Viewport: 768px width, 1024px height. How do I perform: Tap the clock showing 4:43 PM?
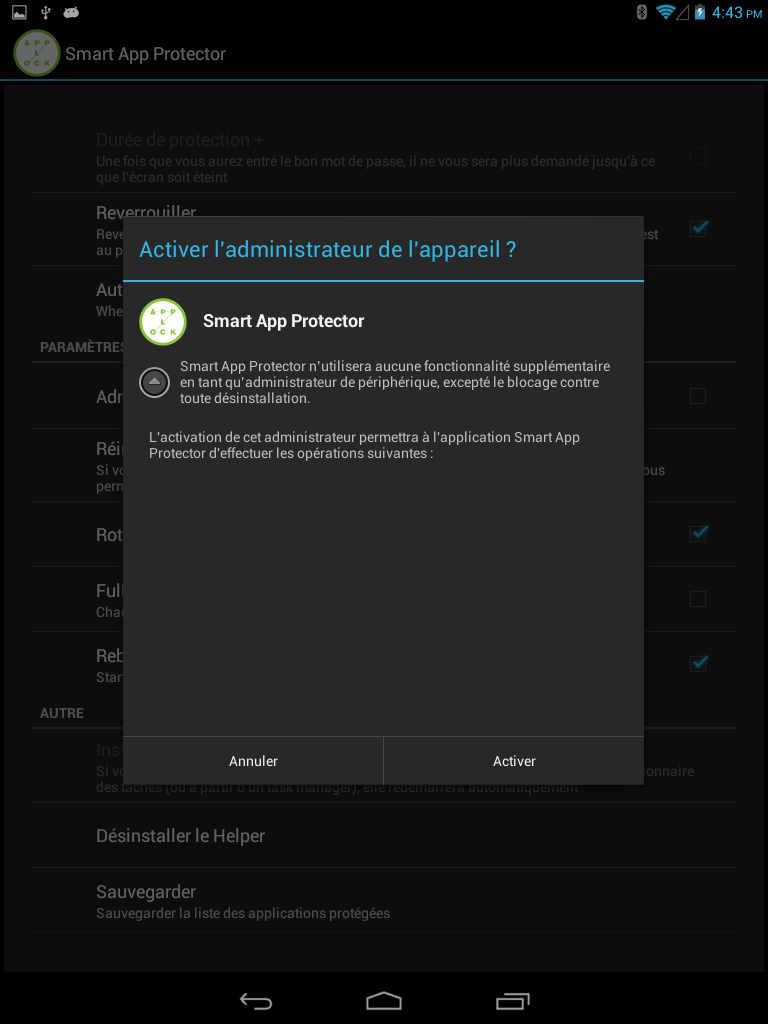point(737,12)
